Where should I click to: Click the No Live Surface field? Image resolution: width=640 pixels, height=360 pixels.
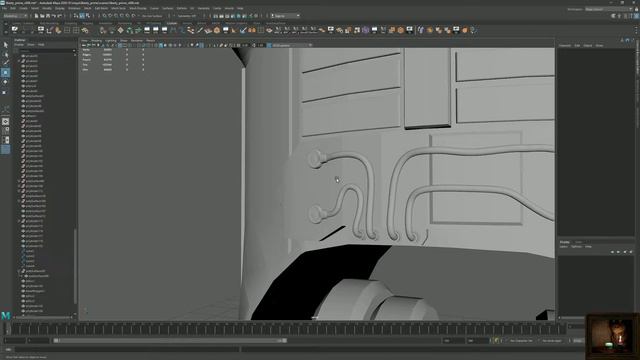click(152, 16)
